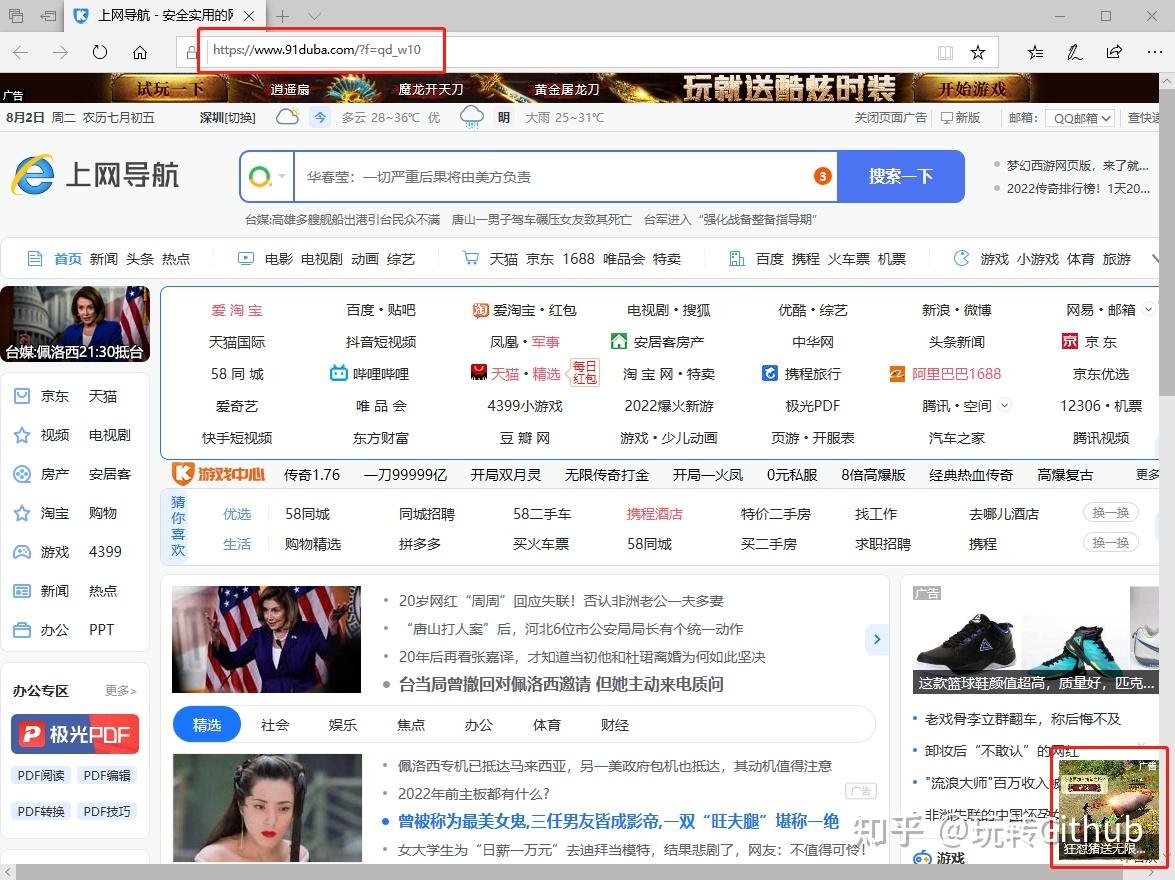The height and width of the screenshot is (880, 1175).
Task: Click the film reel icon beside 房产 in sidebar
Action: coord(22,474)
